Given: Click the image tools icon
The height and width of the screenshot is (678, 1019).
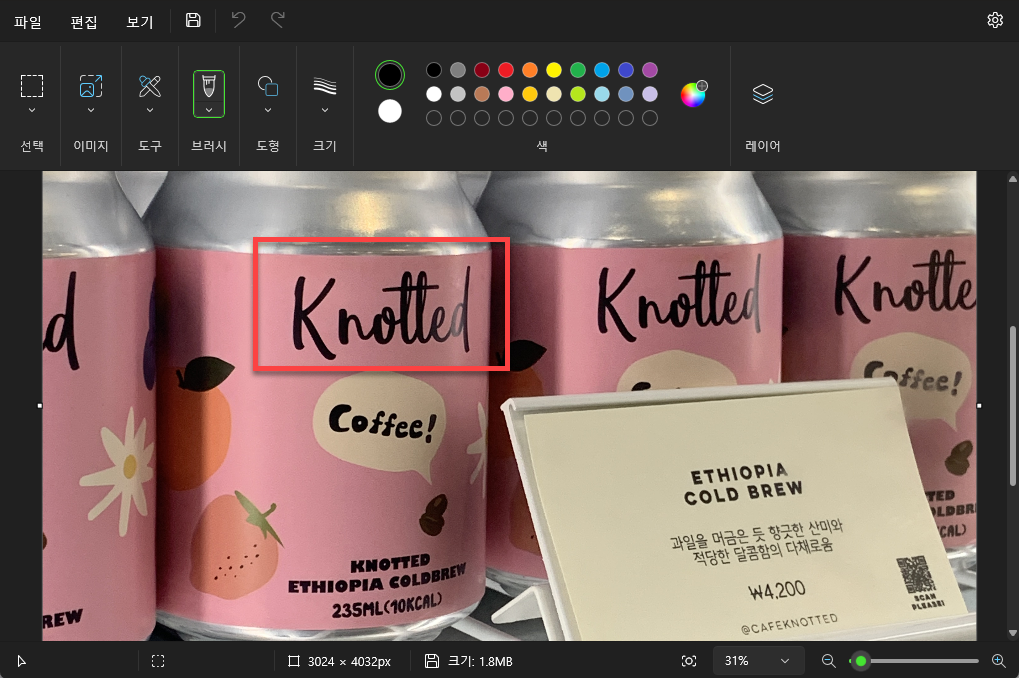Looking at the screenshot, I should point(91,86).
